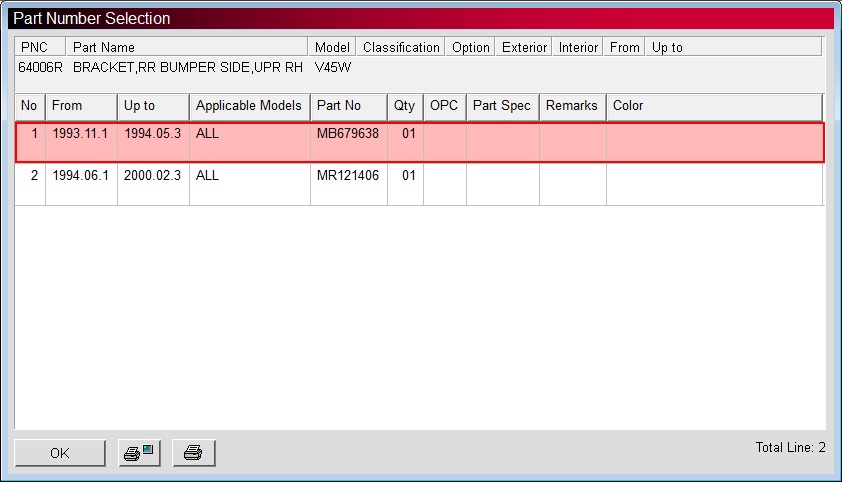
Task: Click the lower From column header
Action: [x=81, y=106]
